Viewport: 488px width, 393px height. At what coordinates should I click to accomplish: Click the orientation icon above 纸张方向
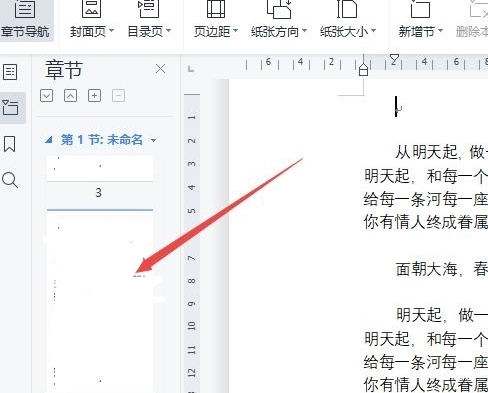click(x=279, y=9)
